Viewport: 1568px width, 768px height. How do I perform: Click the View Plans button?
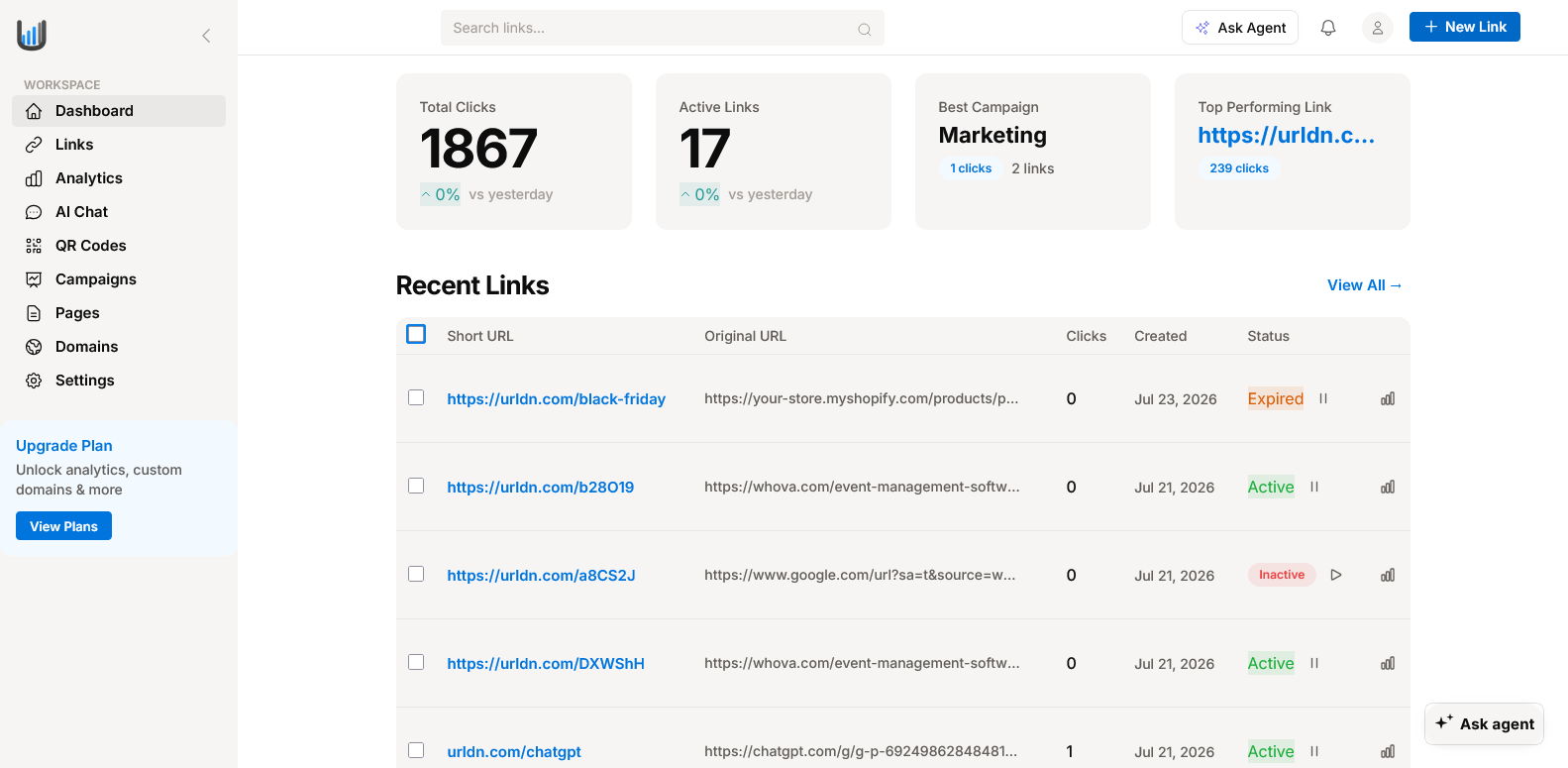63,526
